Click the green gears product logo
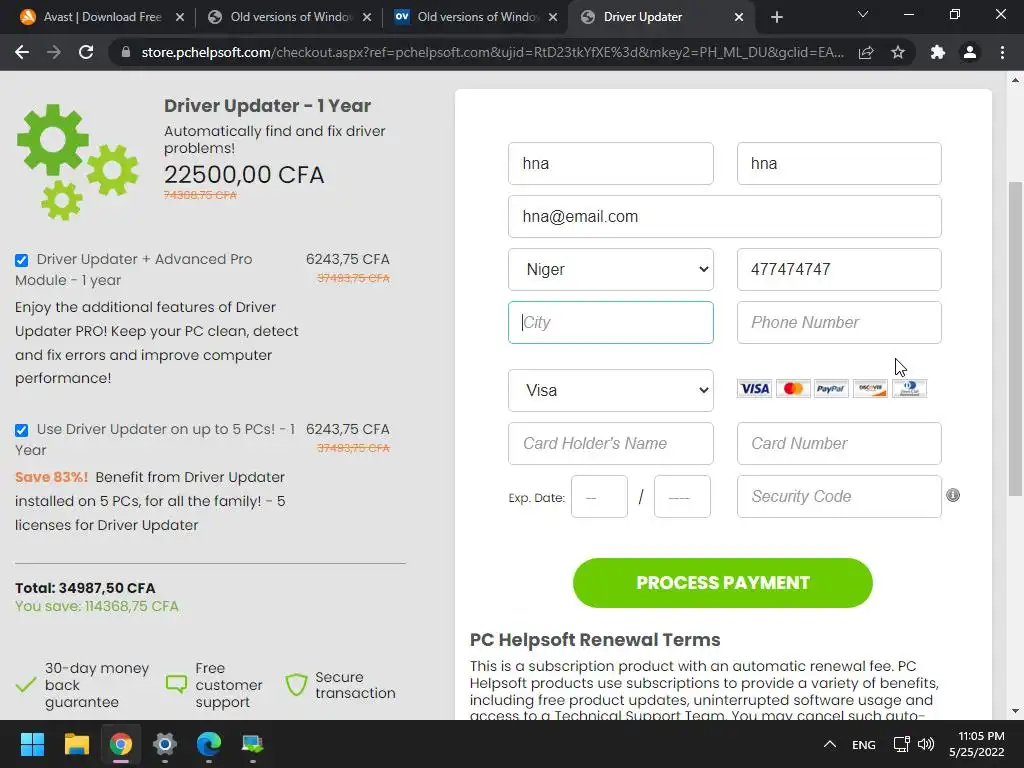Screen dimensions: 1024x768 click(x=77, y=162)
